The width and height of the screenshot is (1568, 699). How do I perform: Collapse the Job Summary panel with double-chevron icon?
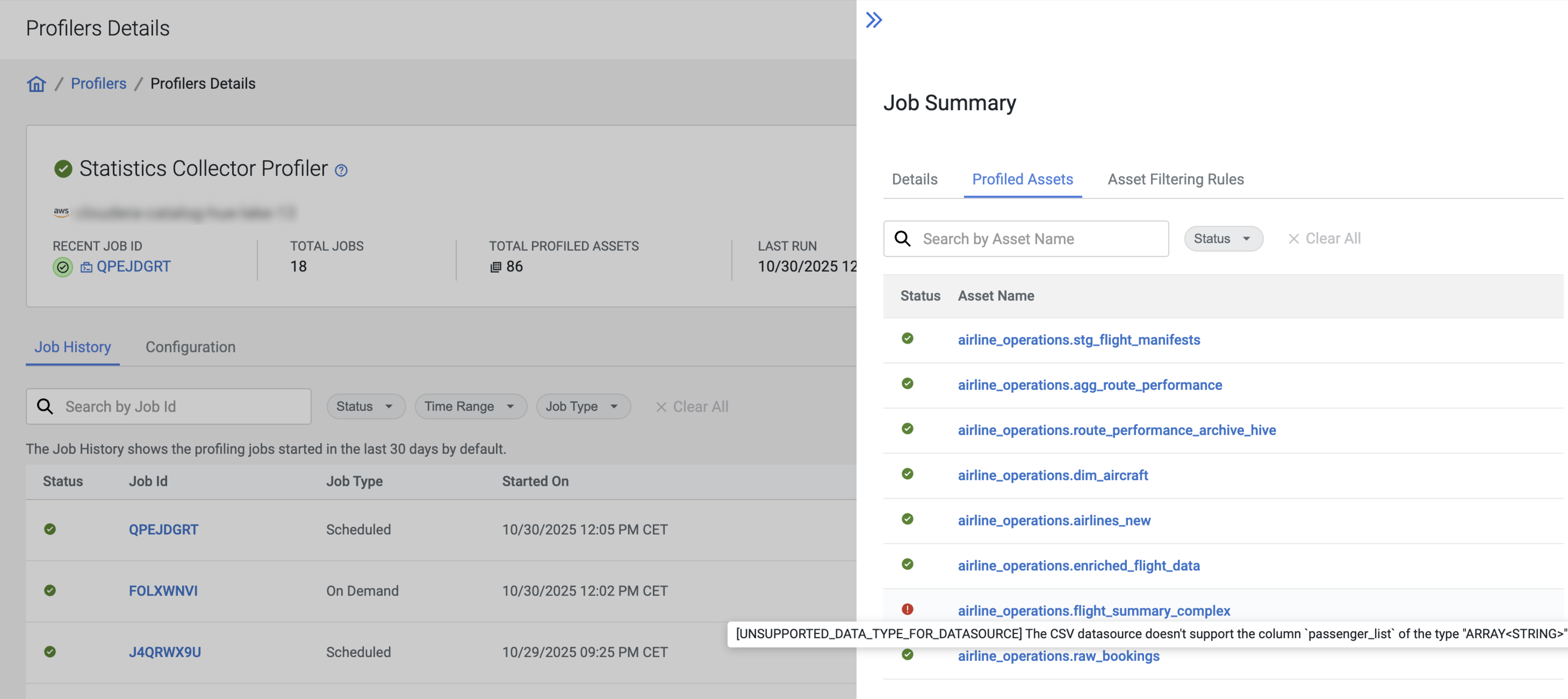873,20
